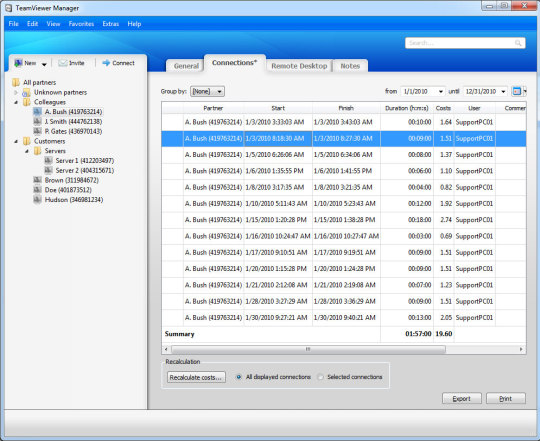
Task: Select the Selected connections radio button
Action: pos(320,377)
